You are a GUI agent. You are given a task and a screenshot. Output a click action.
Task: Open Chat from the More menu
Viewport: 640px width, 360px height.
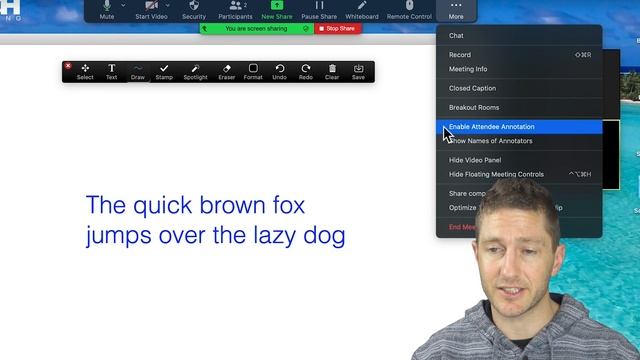519,36
